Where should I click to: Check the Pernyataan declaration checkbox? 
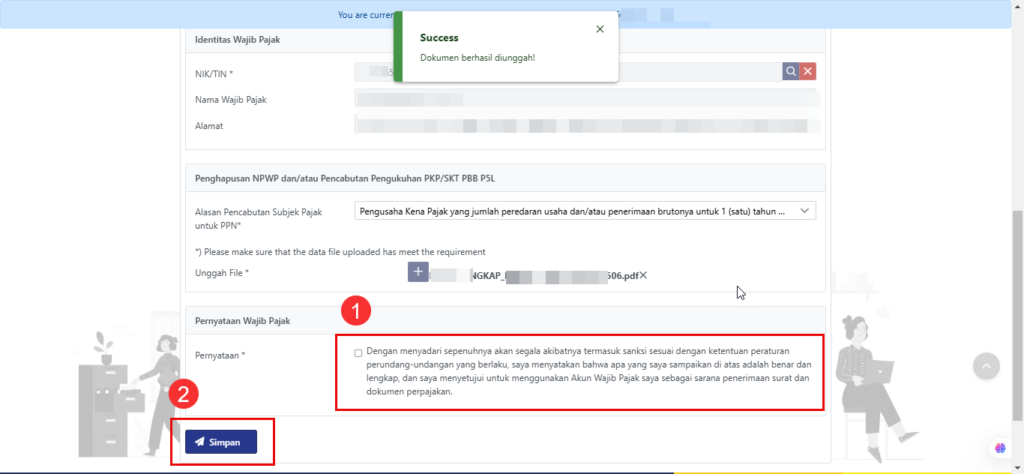click(x=358, y=353)
